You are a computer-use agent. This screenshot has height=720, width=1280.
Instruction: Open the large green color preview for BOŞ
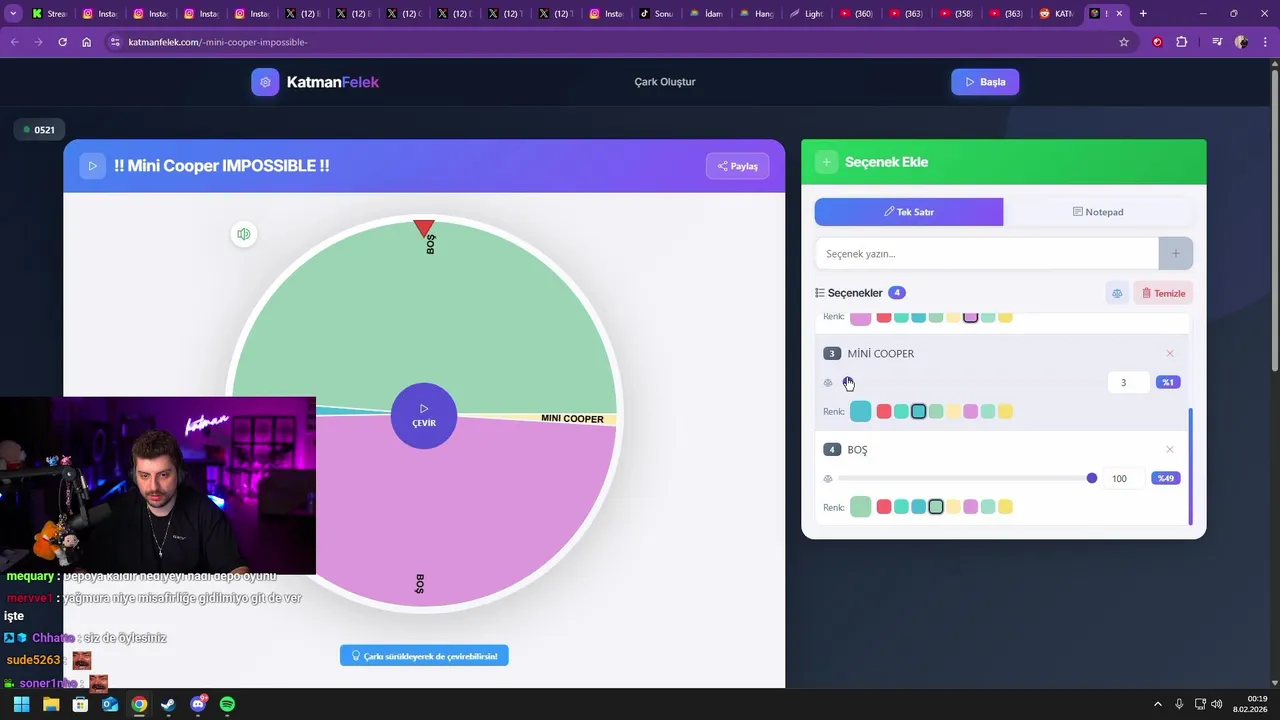(860, 507)
